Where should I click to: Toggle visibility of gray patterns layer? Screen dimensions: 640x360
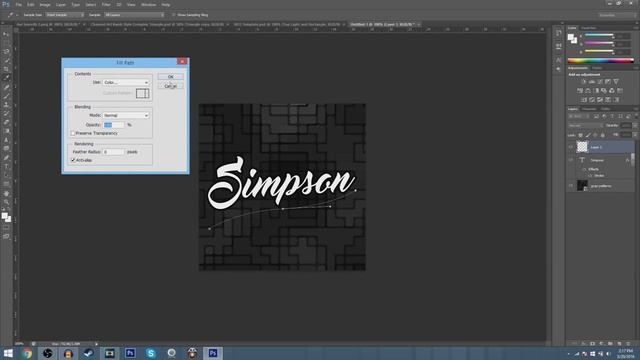point(571,186)
